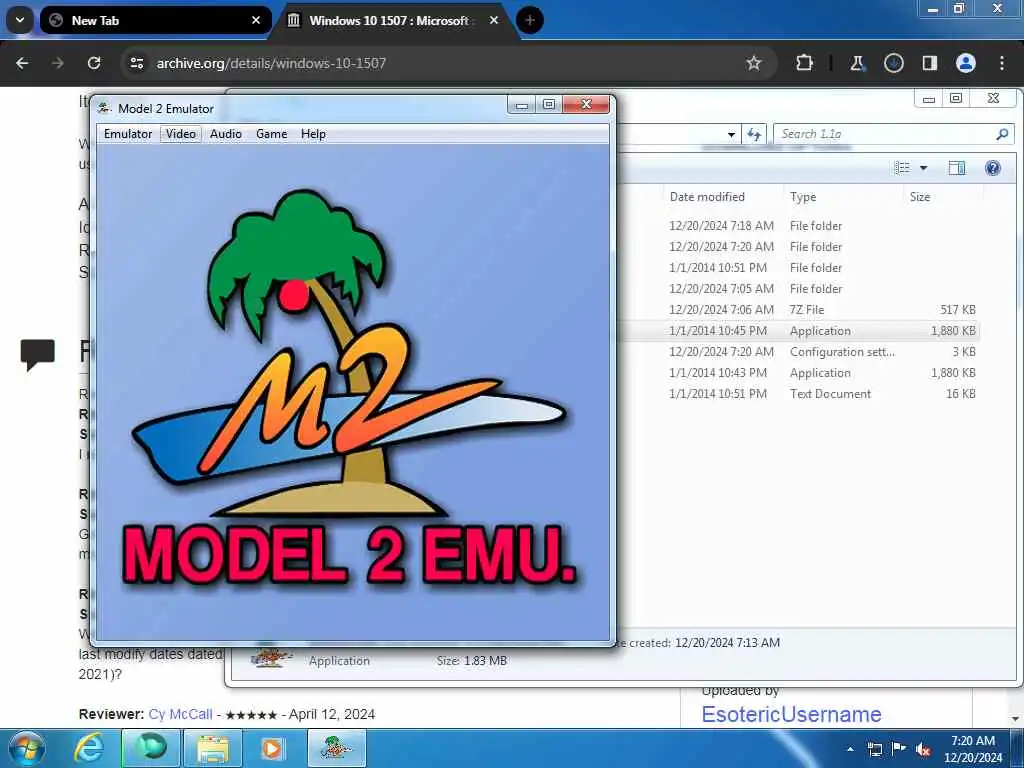Expand the Explorer address bar history dropdown
Screen dimensions: 1024x768
coord(731,135)
